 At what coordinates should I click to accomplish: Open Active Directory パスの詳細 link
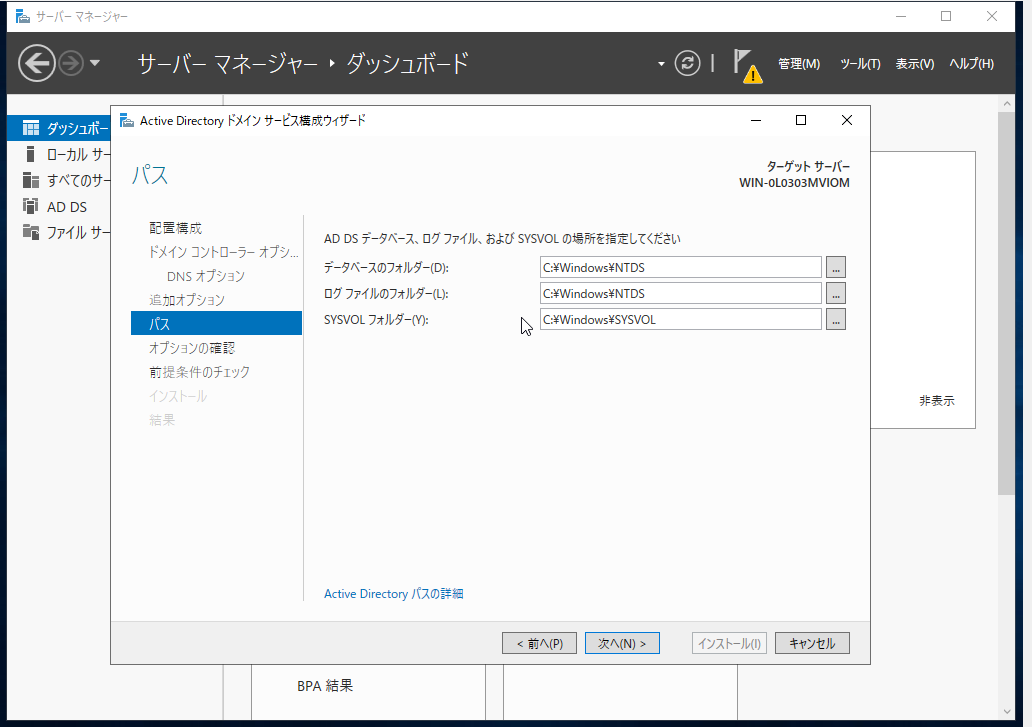[394, 594]
